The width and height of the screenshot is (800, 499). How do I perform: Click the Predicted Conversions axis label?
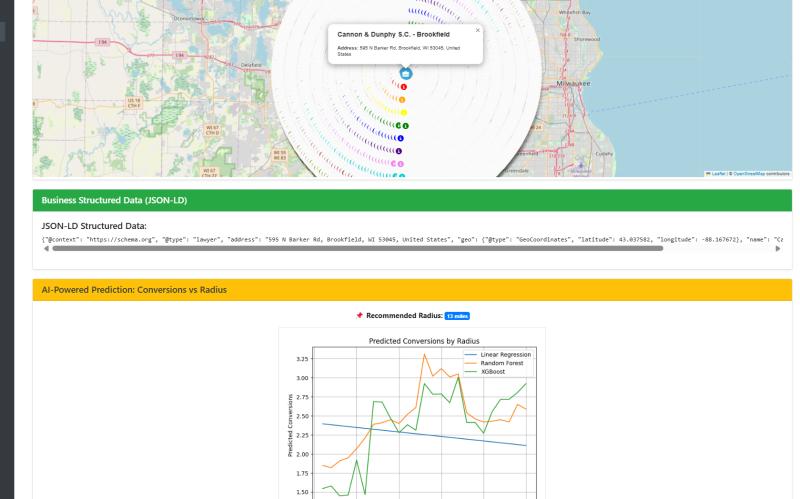point(290,425)
